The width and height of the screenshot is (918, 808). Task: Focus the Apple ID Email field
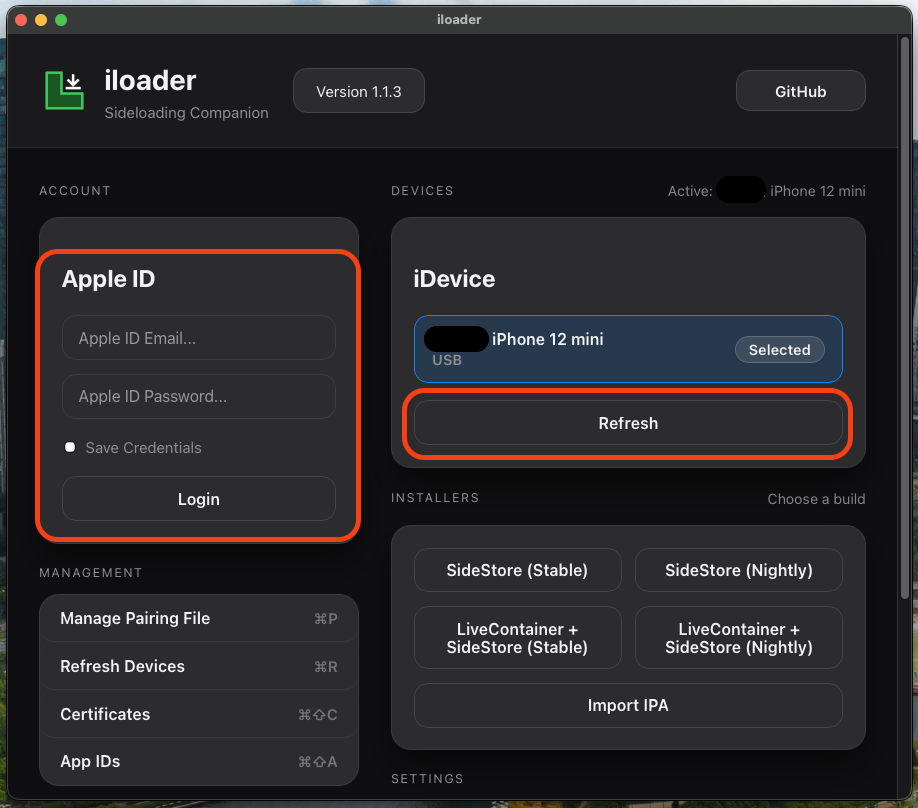point(198,338)
